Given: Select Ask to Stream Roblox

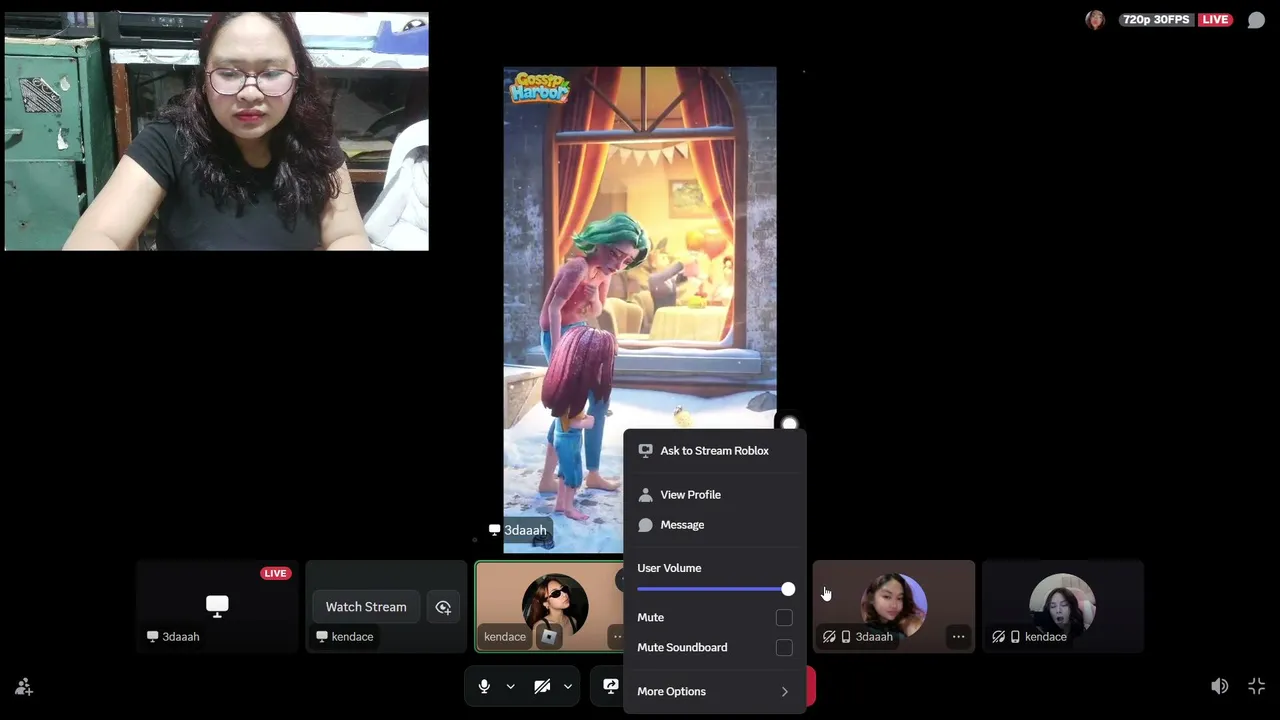Looking at the screenshot, I should pos(714,451).
